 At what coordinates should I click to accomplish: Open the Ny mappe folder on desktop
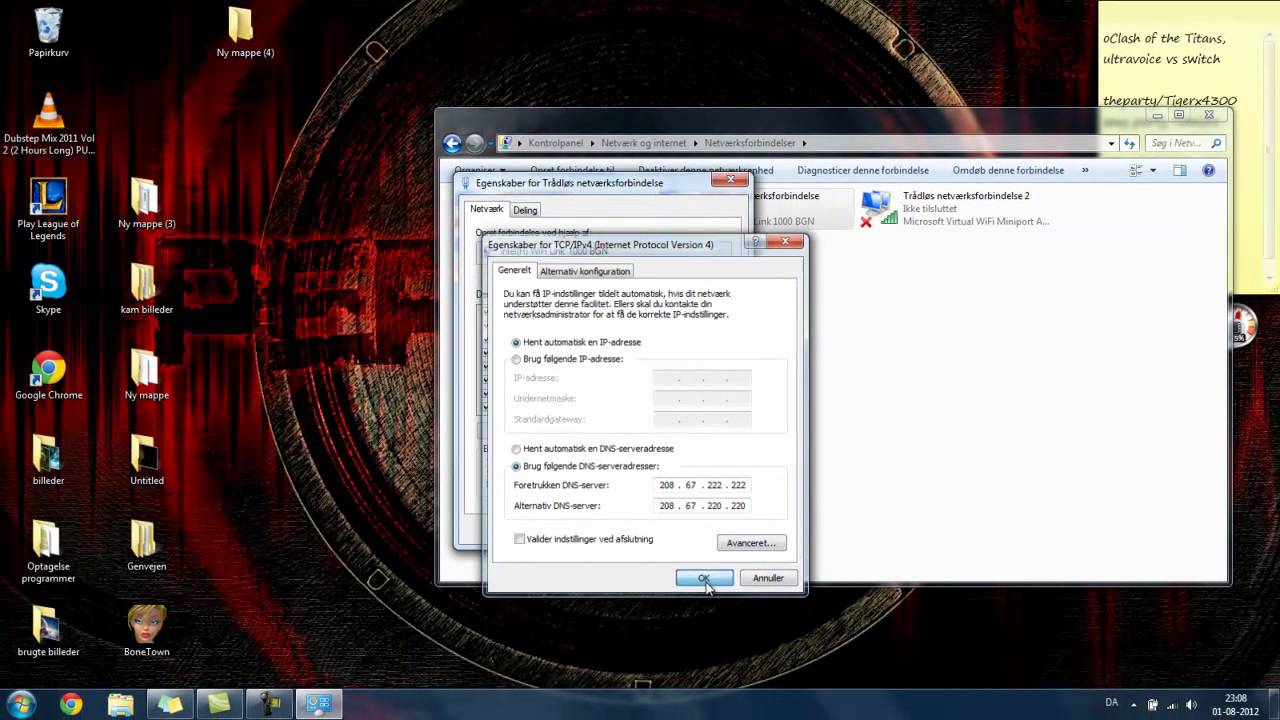point(146,375)
